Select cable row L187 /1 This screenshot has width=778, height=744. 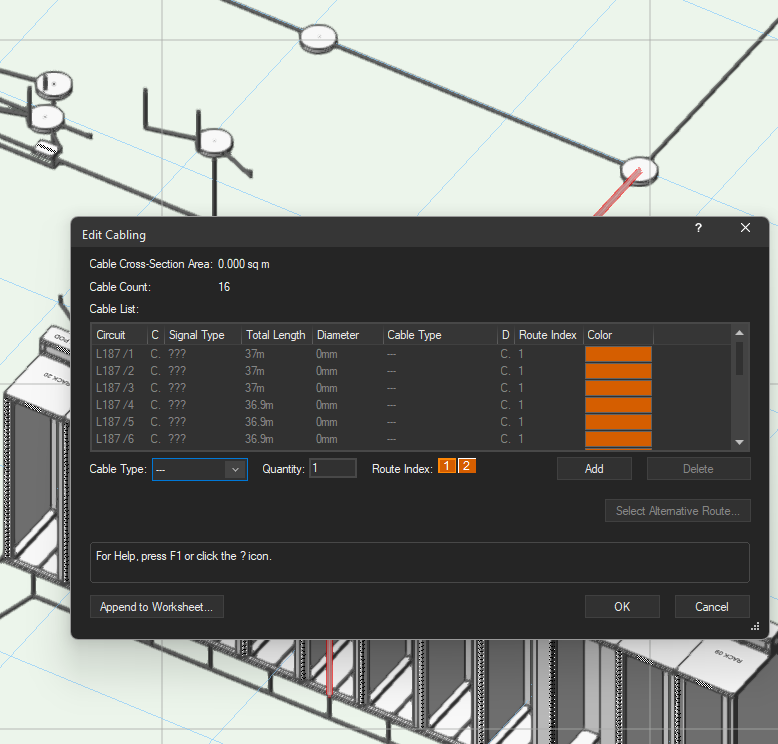[115, 354]
